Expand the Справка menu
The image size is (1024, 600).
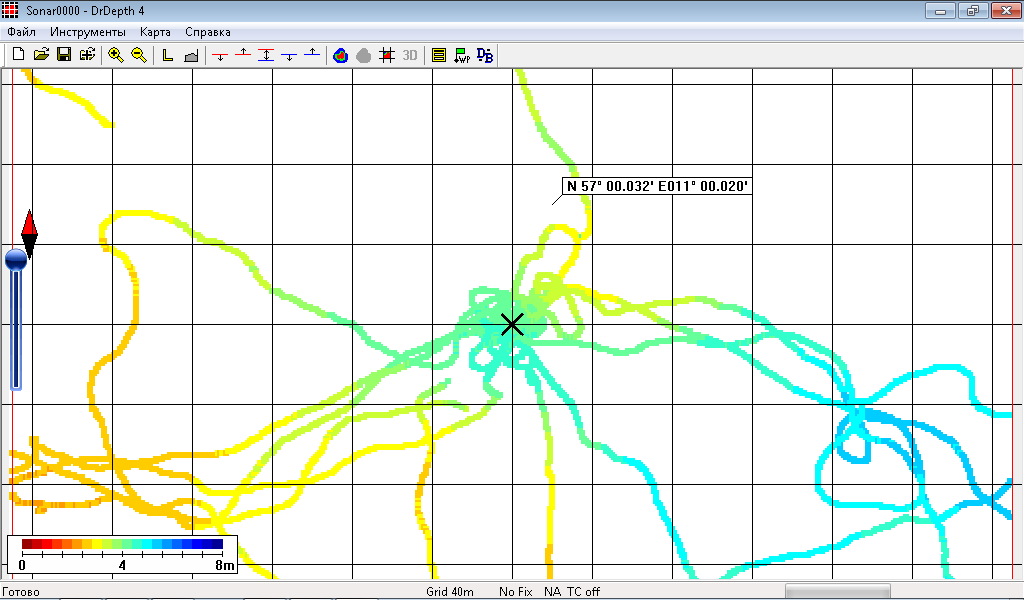(x=207, y=32)
